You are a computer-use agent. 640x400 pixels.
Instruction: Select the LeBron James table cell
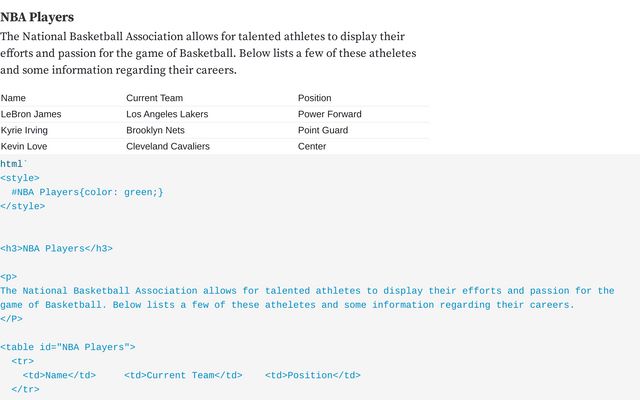(31, 114)
